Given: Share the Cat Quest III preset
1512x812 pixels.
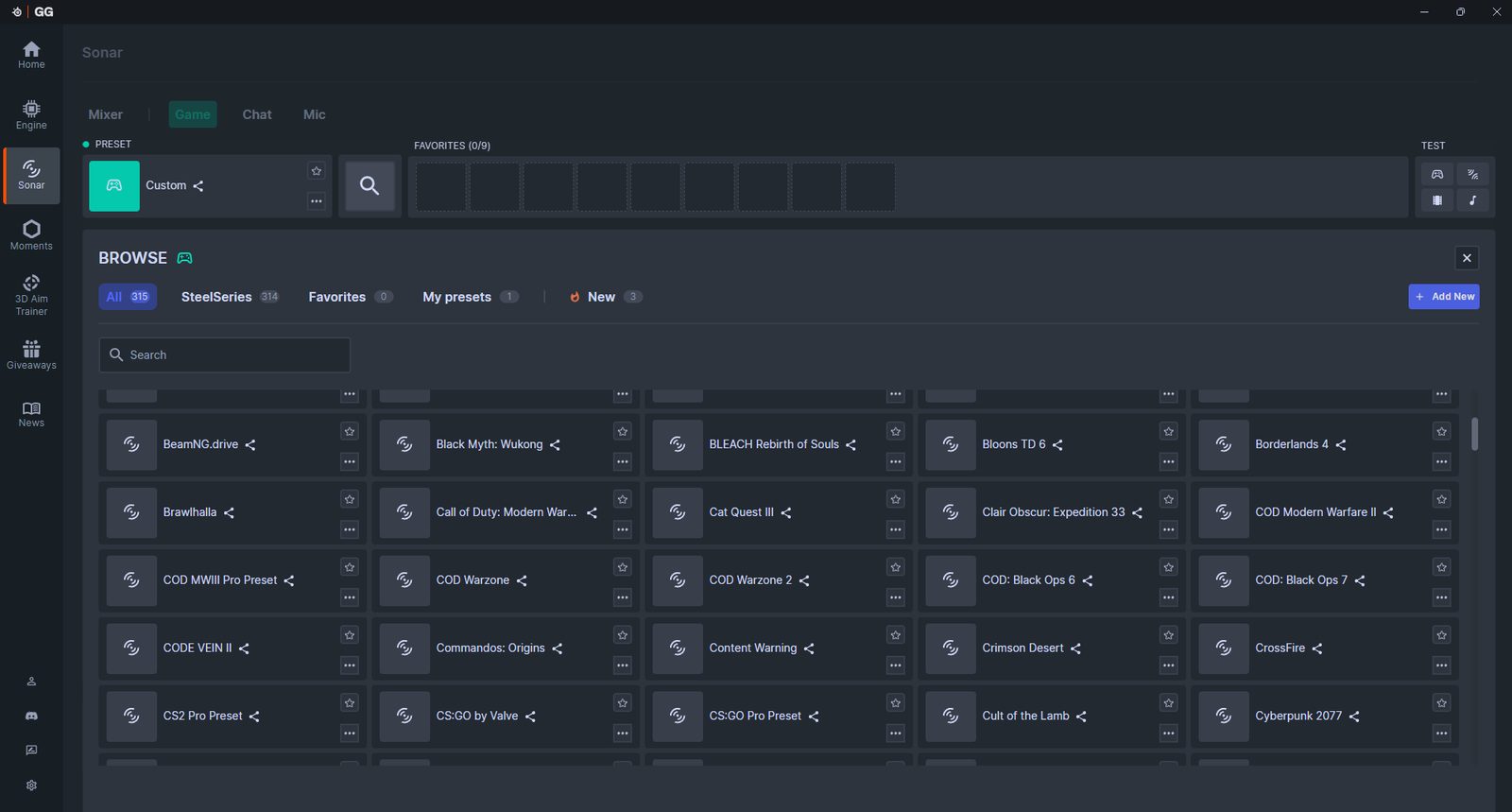Looking at the screenshot, I should [x=786, y=513].
